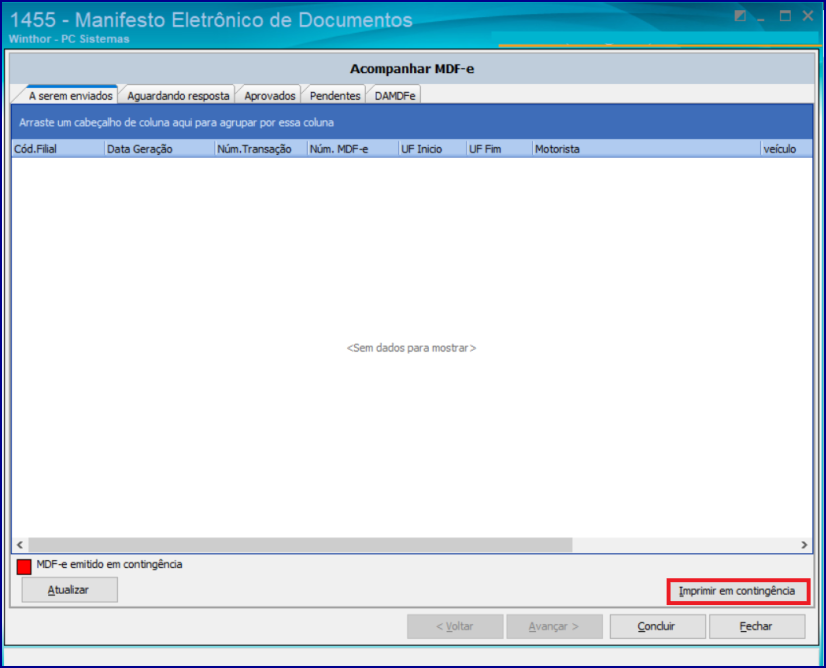Click the Núm.Transação column header
The height and width of the screenshot is (668, 826).
point(261,149)
